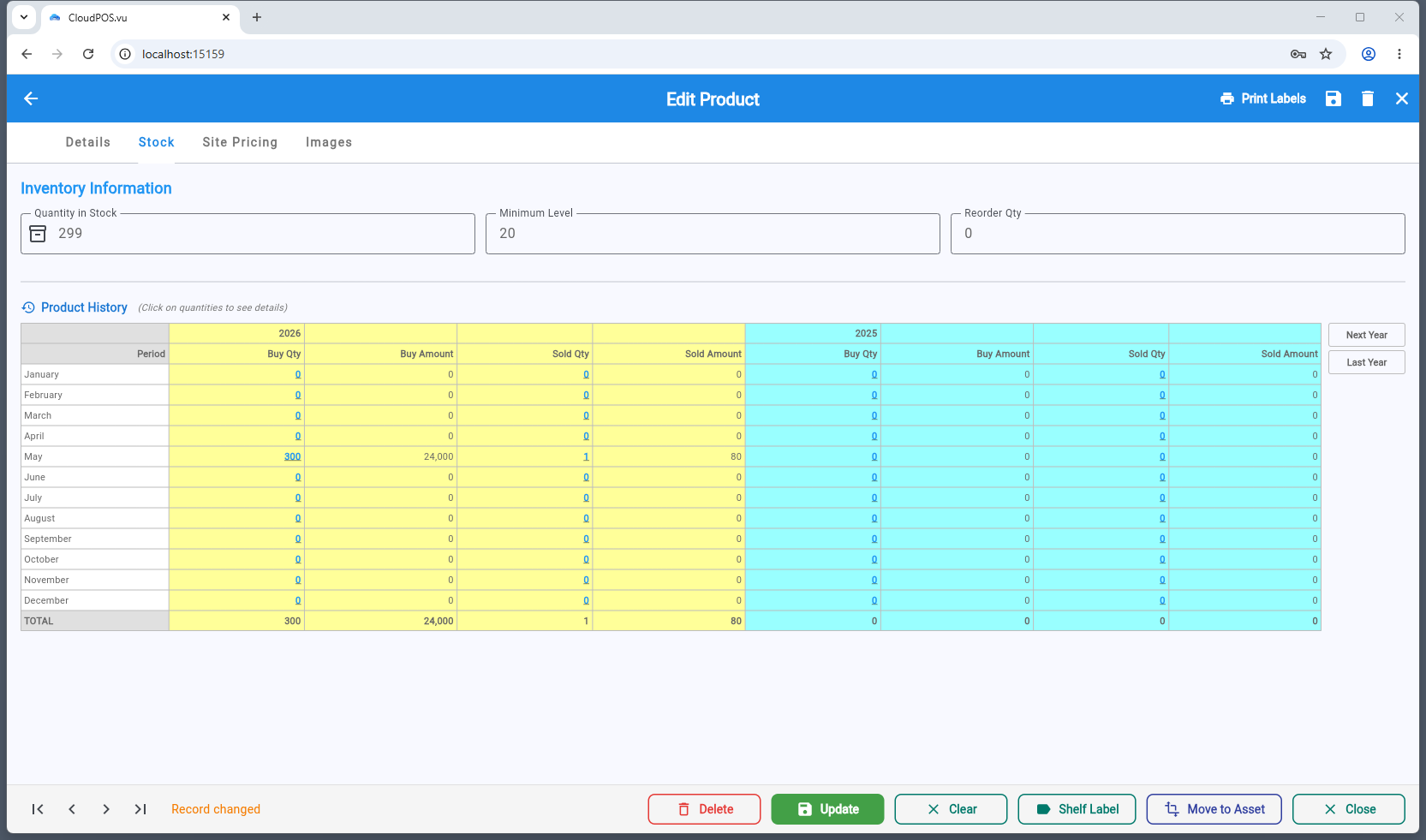Show Next Year history

tap(1367, 335)
